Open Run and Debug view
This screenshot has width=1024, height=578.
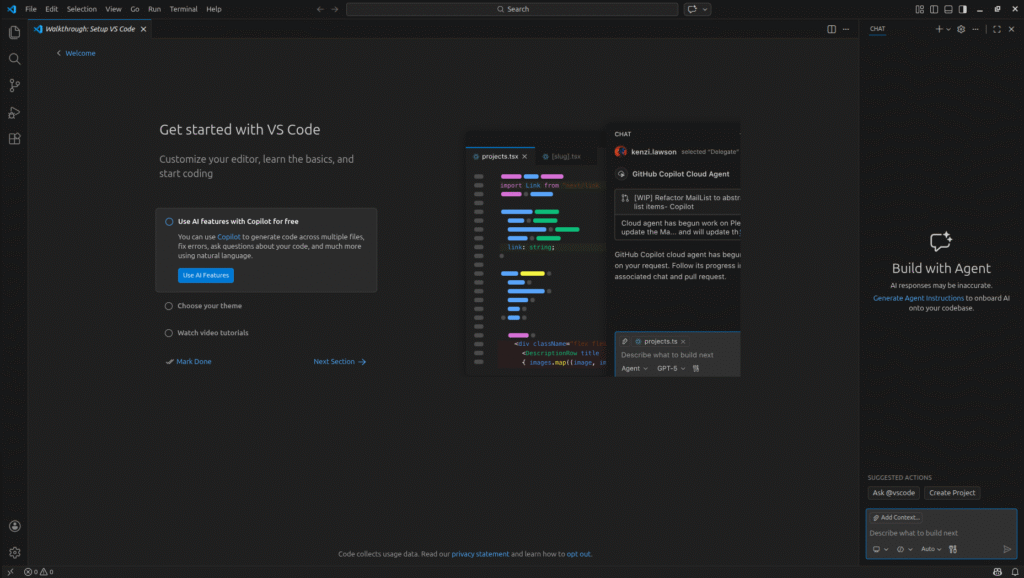pos(14,113)
